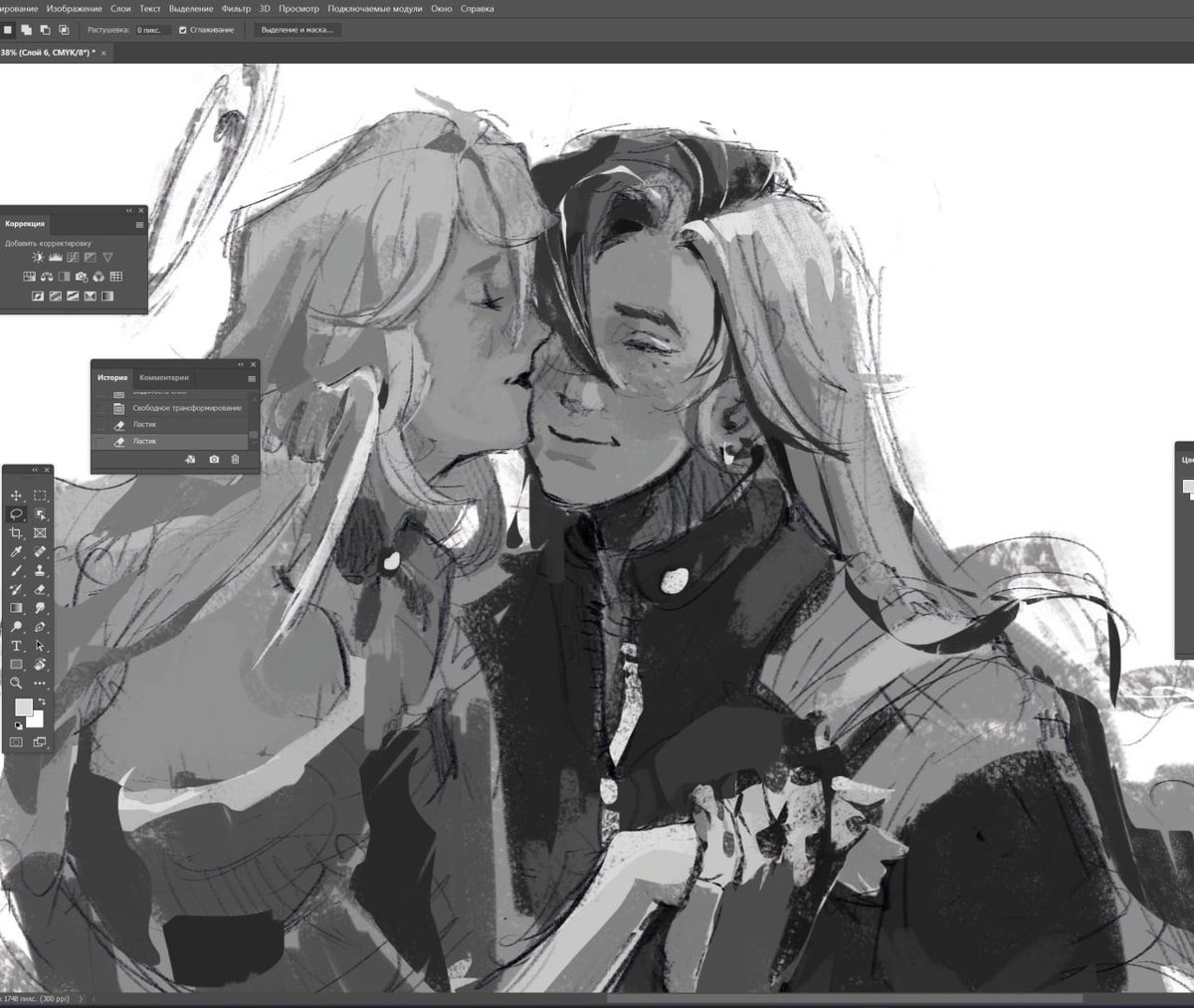The height and width of the screenshot is (1008, 1194).
Task: Open История panel options menu
Action: coord(252,378)
